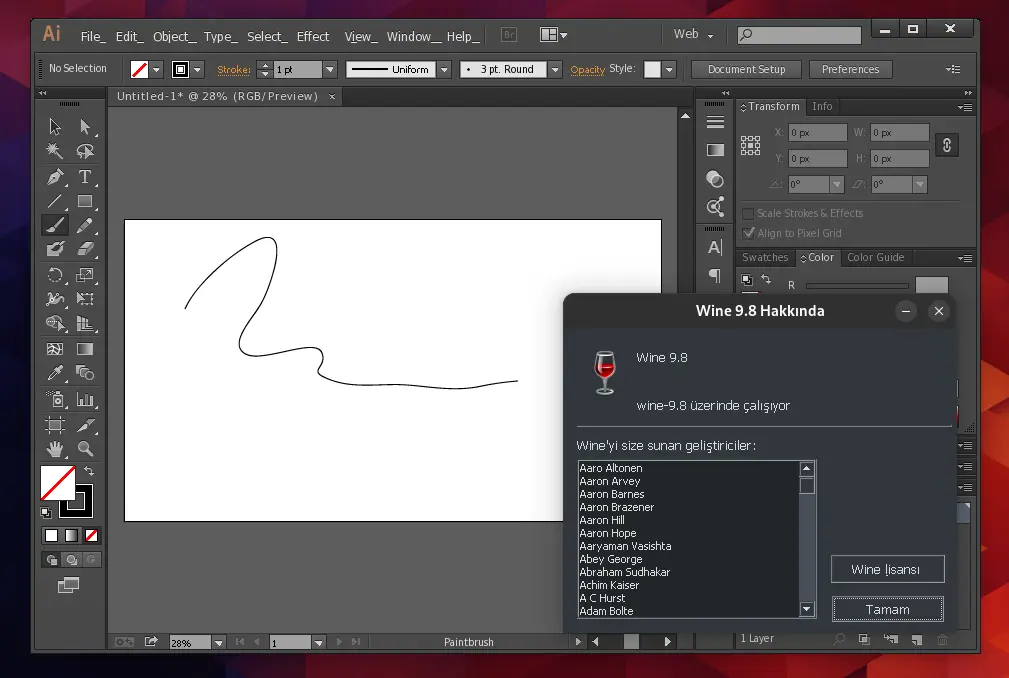Select the Paintbrush tool
The image size is (1009, 678).
pos(55,225)
